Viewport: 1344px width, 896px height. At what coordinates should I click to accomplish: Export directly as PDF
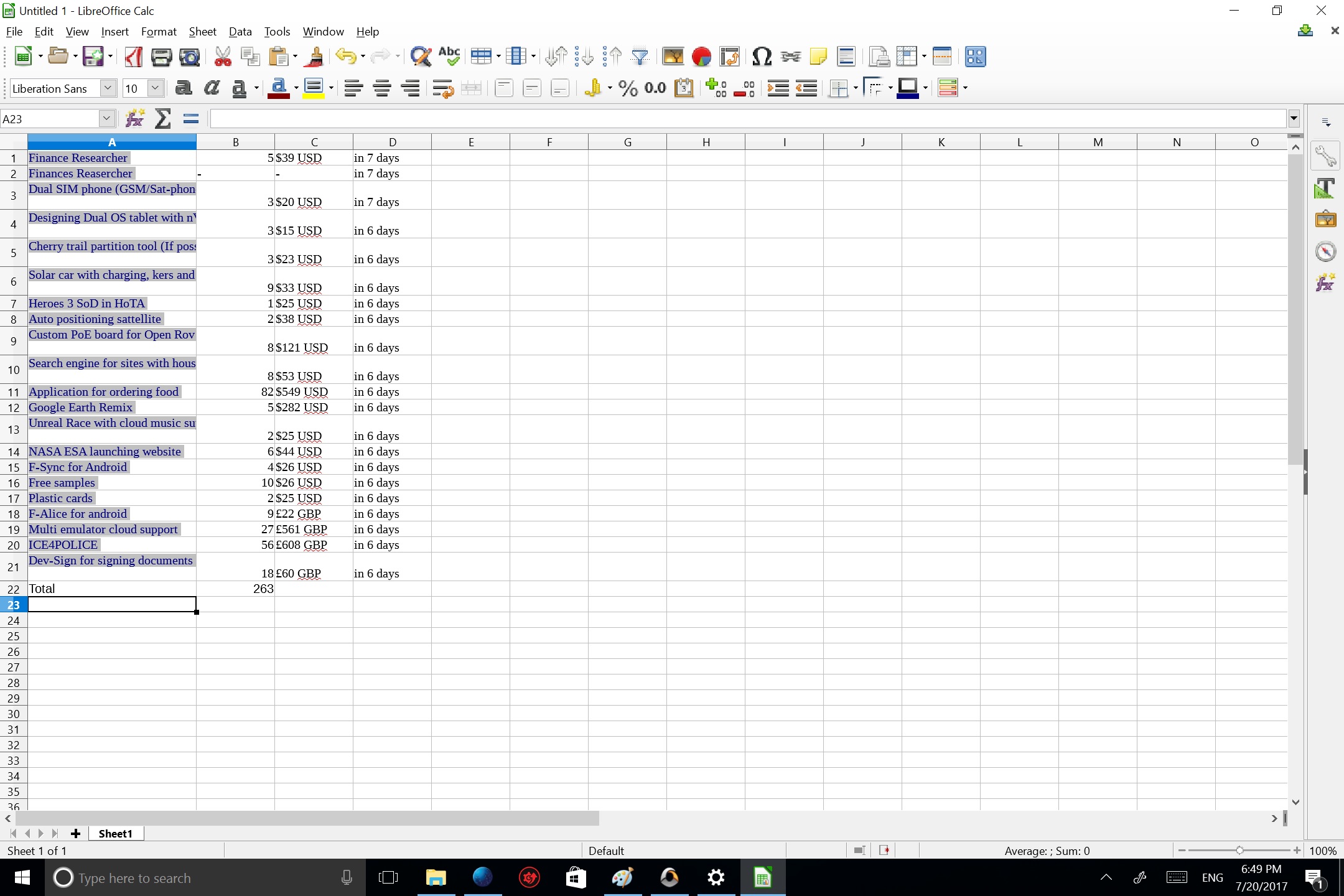click(133, 57)
